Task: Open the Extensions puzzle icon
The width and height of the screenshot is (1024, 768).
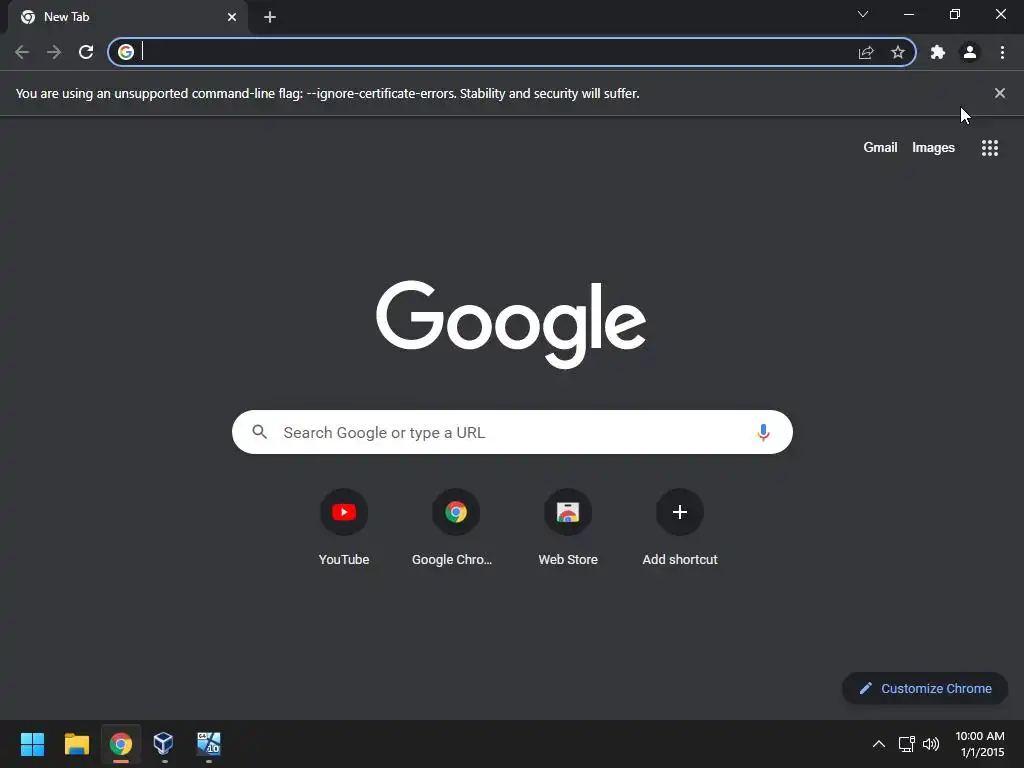Action: coord(938,52)
